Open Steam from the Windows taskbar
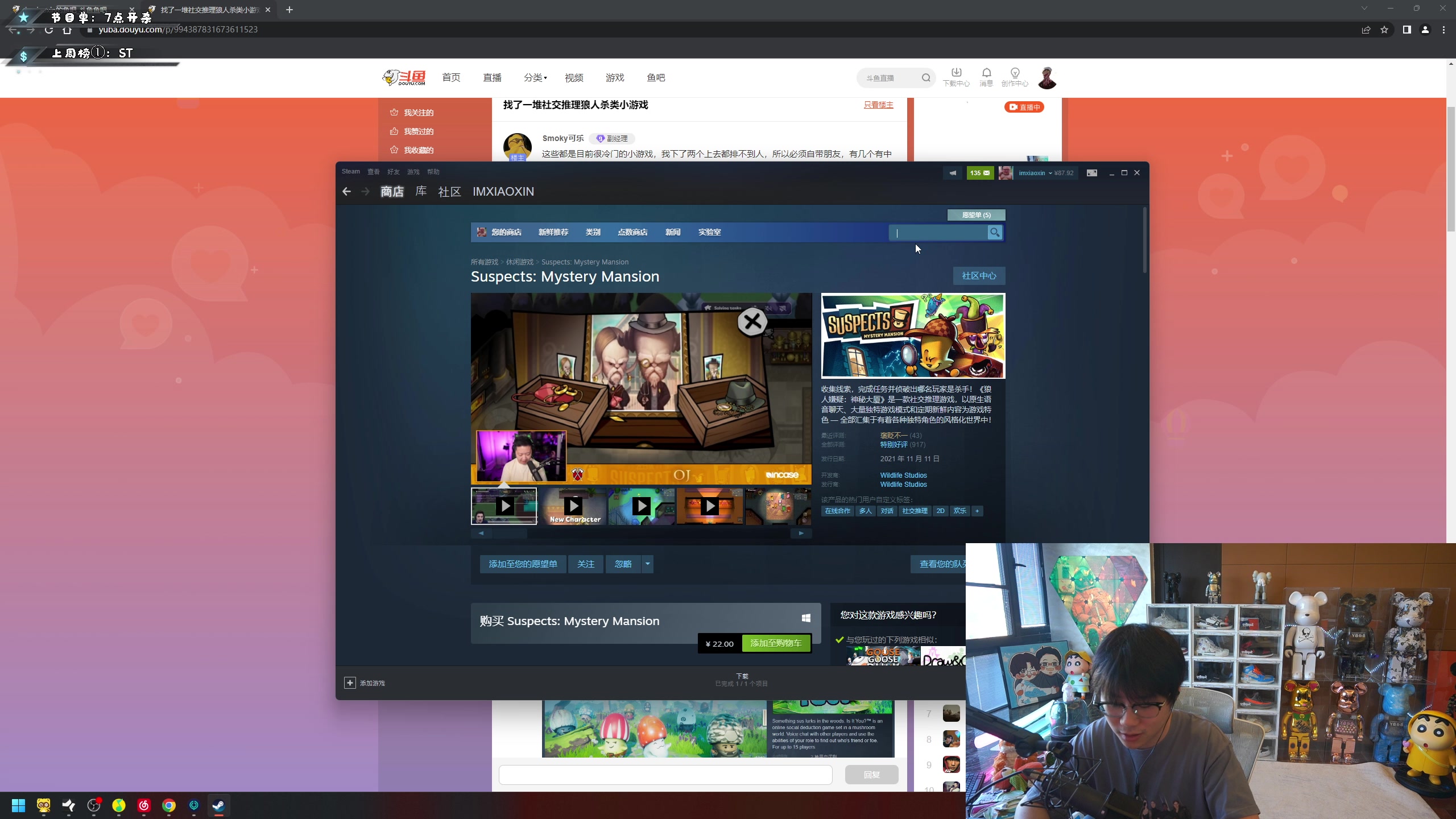Screen dimensions: 1456x819 (x=218, y=805)
